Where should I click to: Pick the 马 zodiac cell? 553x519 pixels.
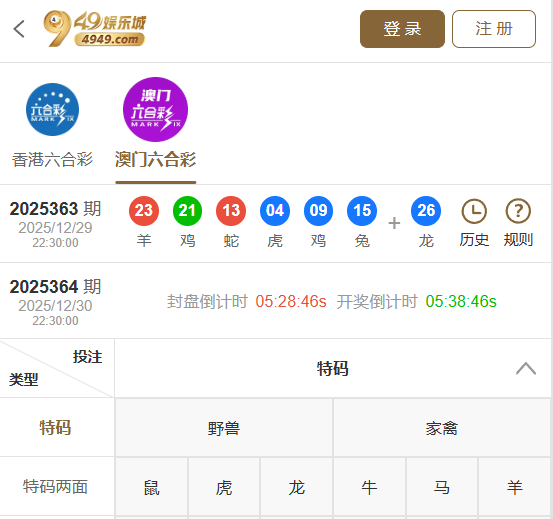click(x=442, y=487)
